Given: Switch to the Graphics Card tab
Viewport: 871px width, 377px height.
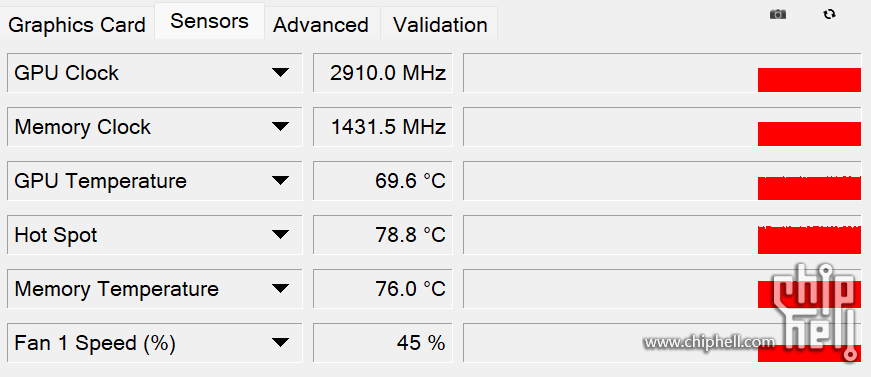Looking at the screenshot, I should pyautogui.click(x=77, y=24).
